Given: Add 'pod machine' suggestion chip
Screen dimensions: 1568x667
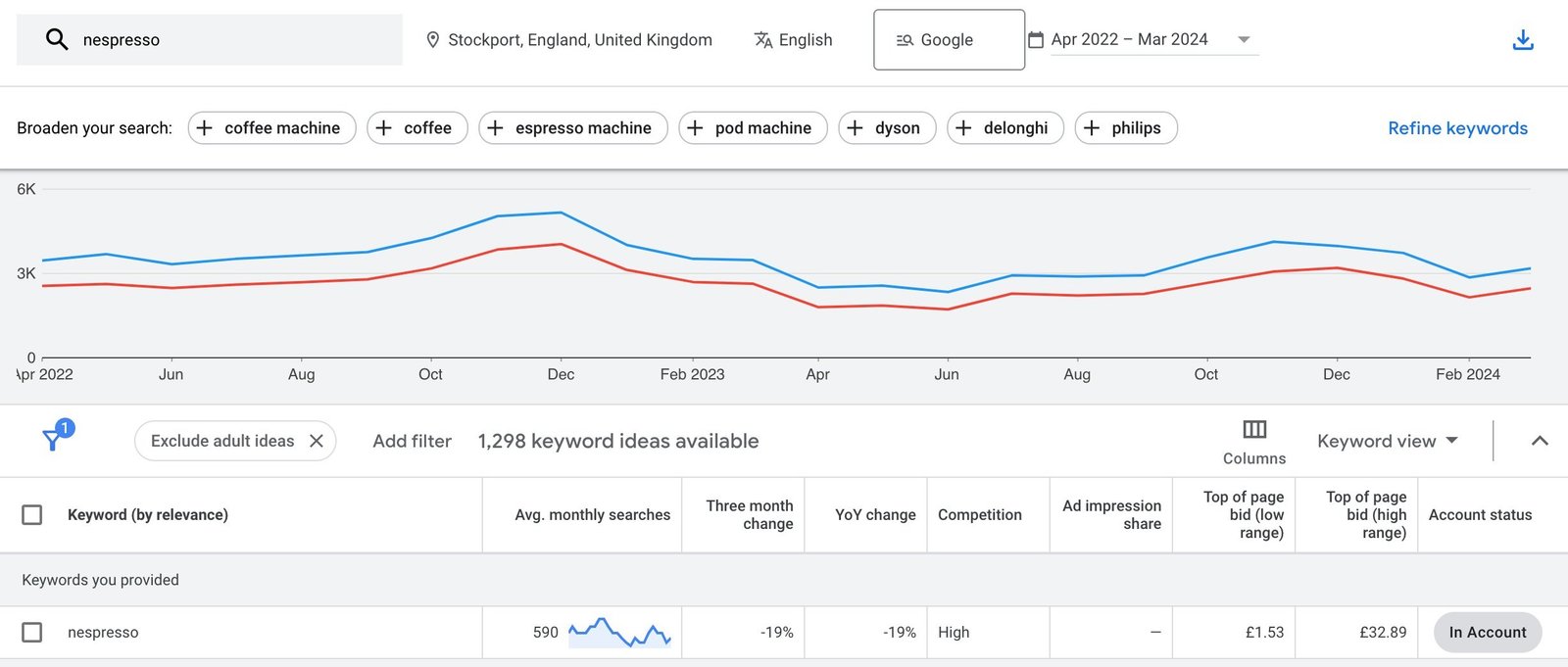Looking at the screenshot, I should point(753,128).
